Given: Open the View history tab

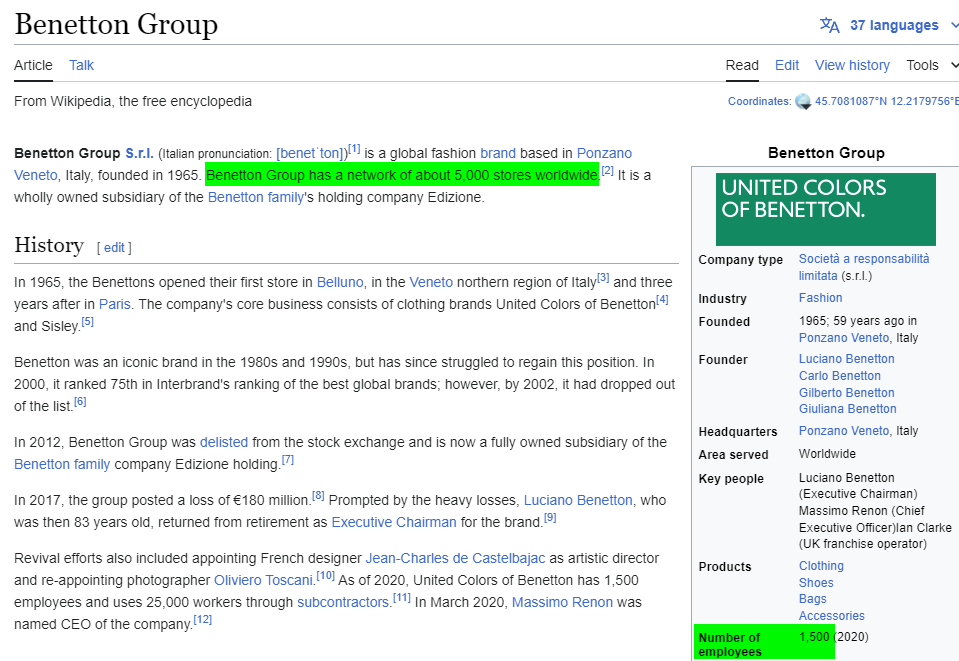Looking at the screenshot, I should click(x=852, y=65).
